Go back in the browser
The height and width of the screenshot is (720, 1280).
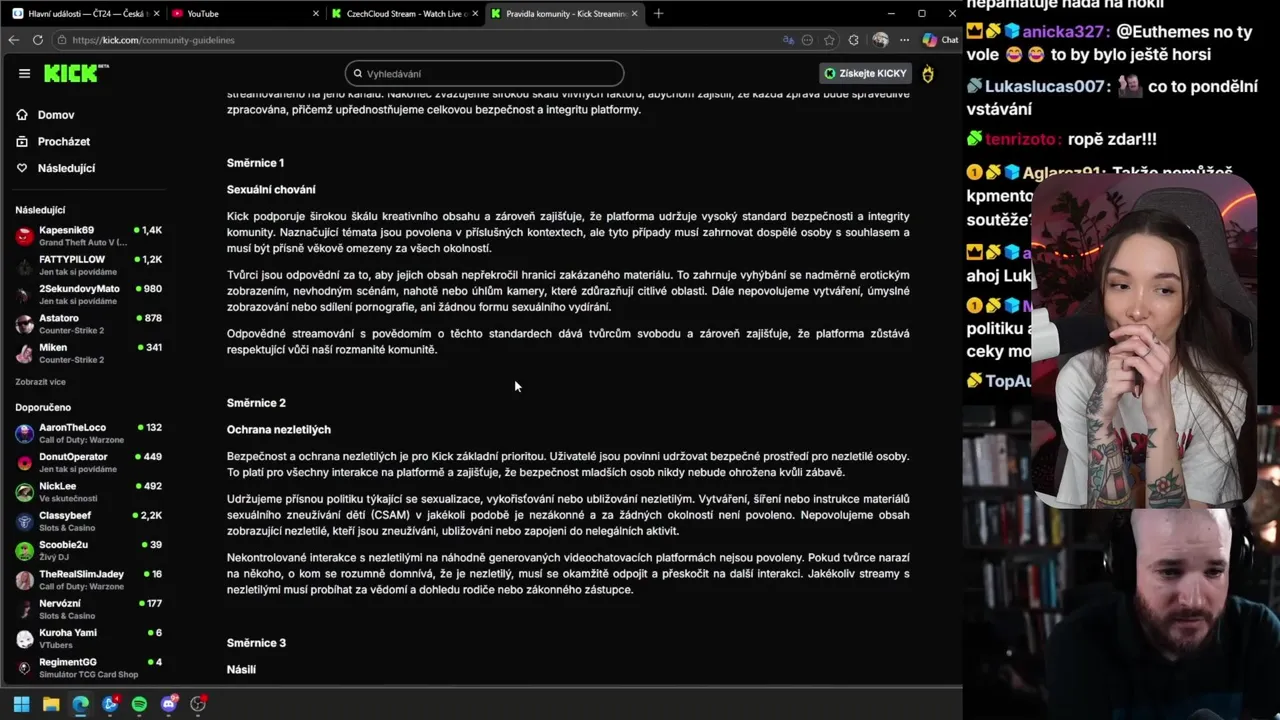click(x=13, y=40)
